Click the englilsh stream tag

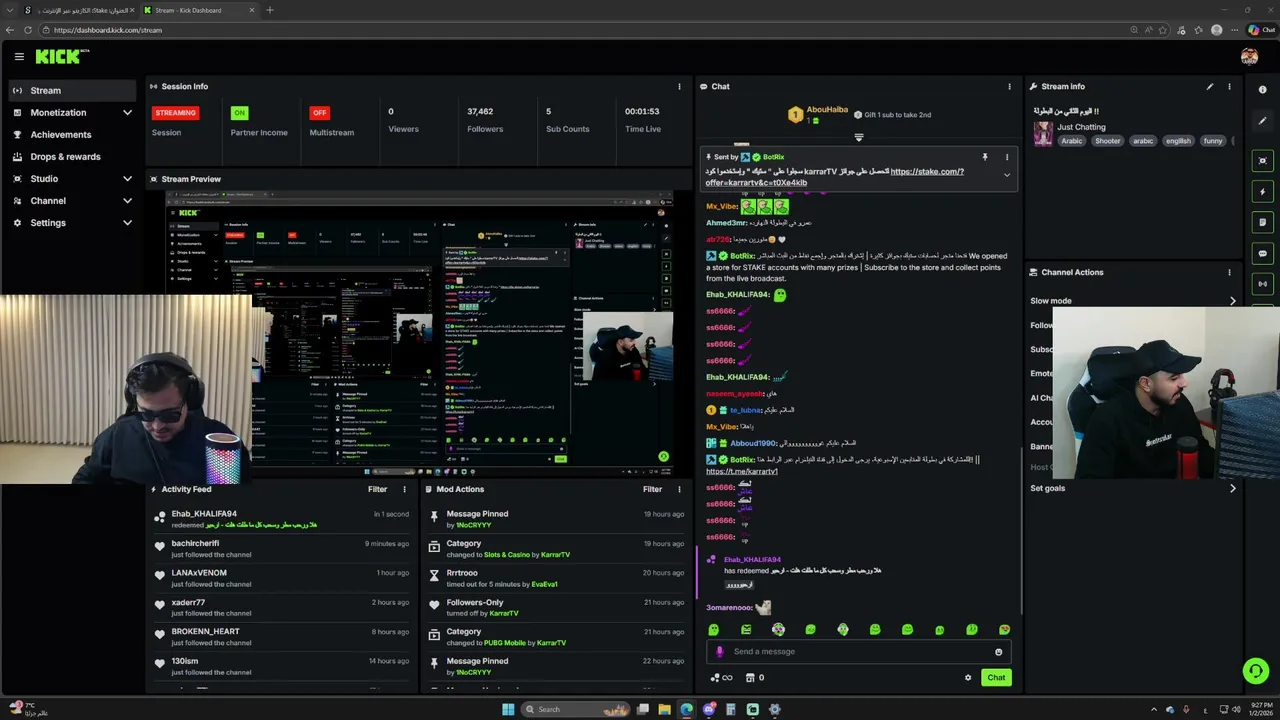1178,141
